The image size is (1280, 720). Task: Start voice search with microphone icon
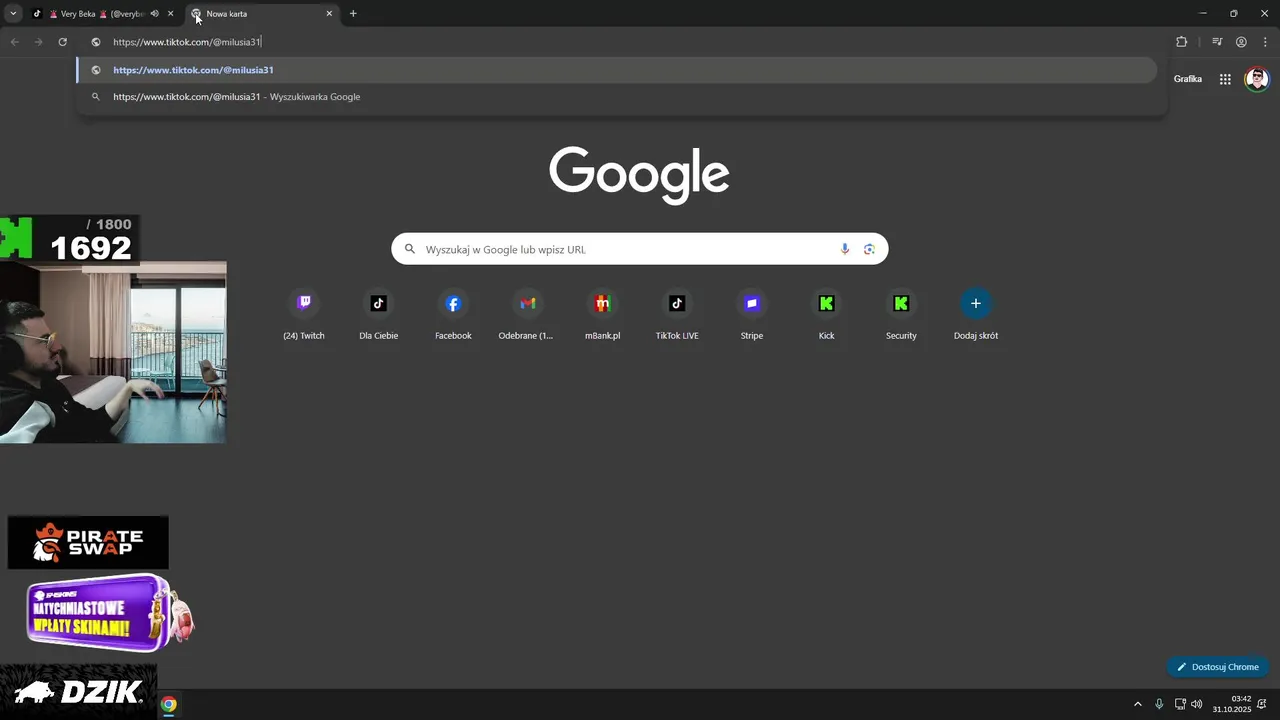(845, 249)
